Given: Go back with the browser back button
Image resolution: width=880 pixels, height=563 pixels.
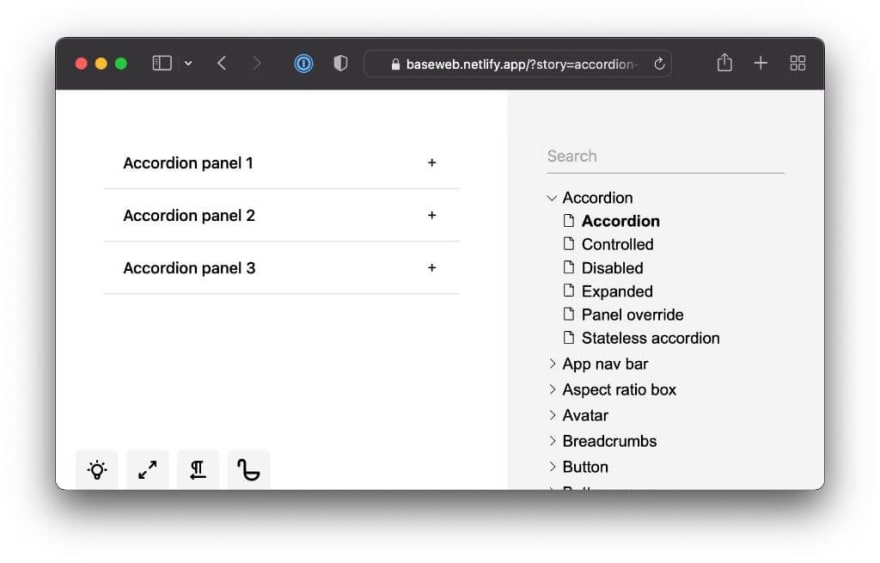Looking at the screenshot, I should 222,63.
